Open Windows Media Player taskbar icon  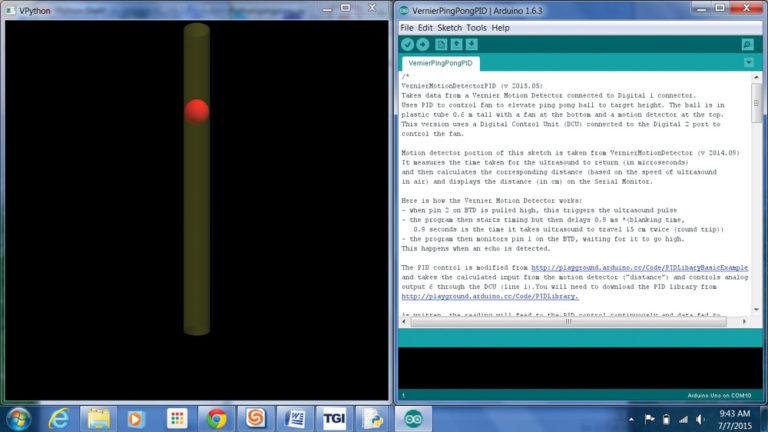[136, 419]
